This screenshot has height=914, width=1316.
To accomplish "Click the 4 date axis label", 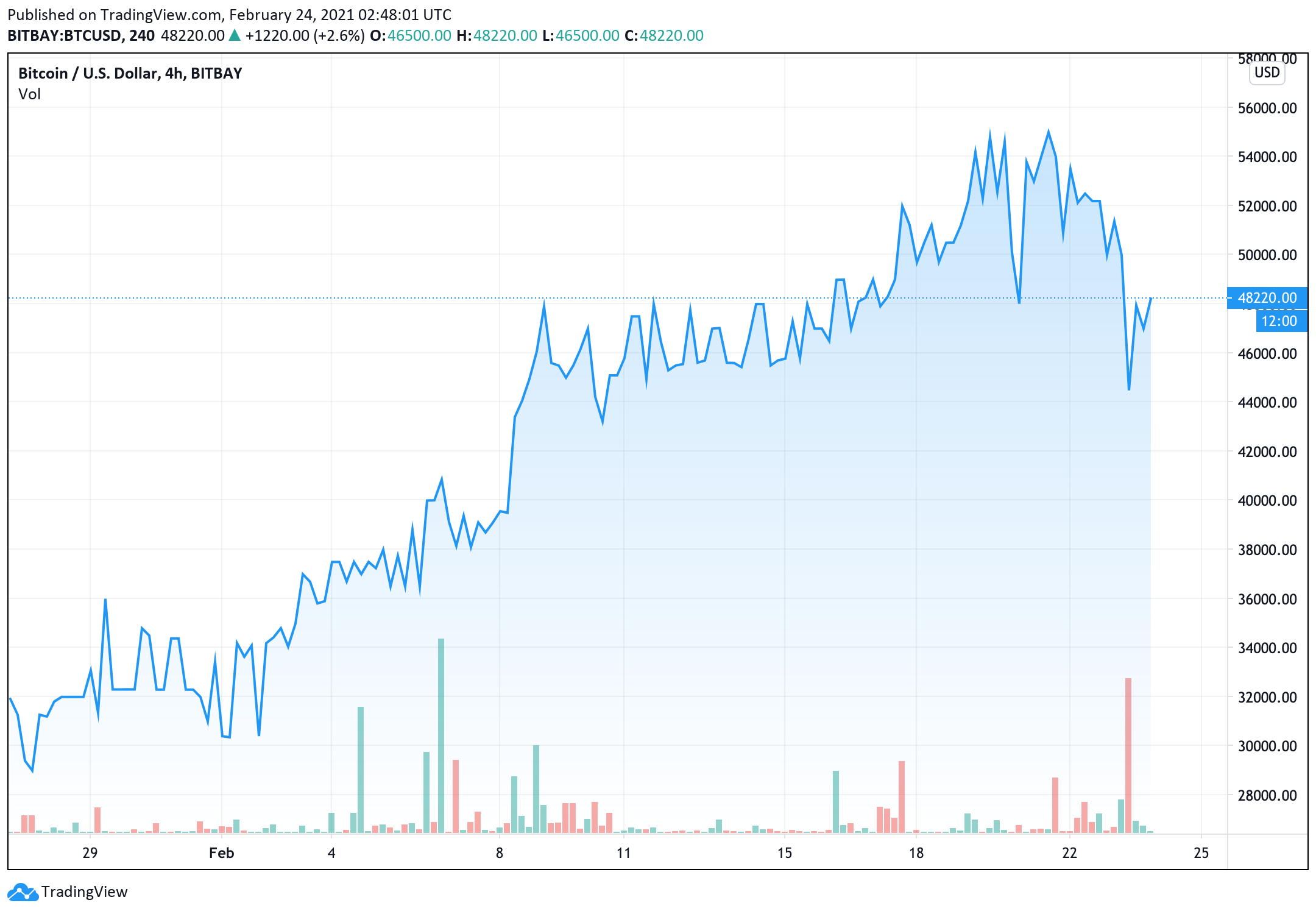I will [x=331, y=853].
